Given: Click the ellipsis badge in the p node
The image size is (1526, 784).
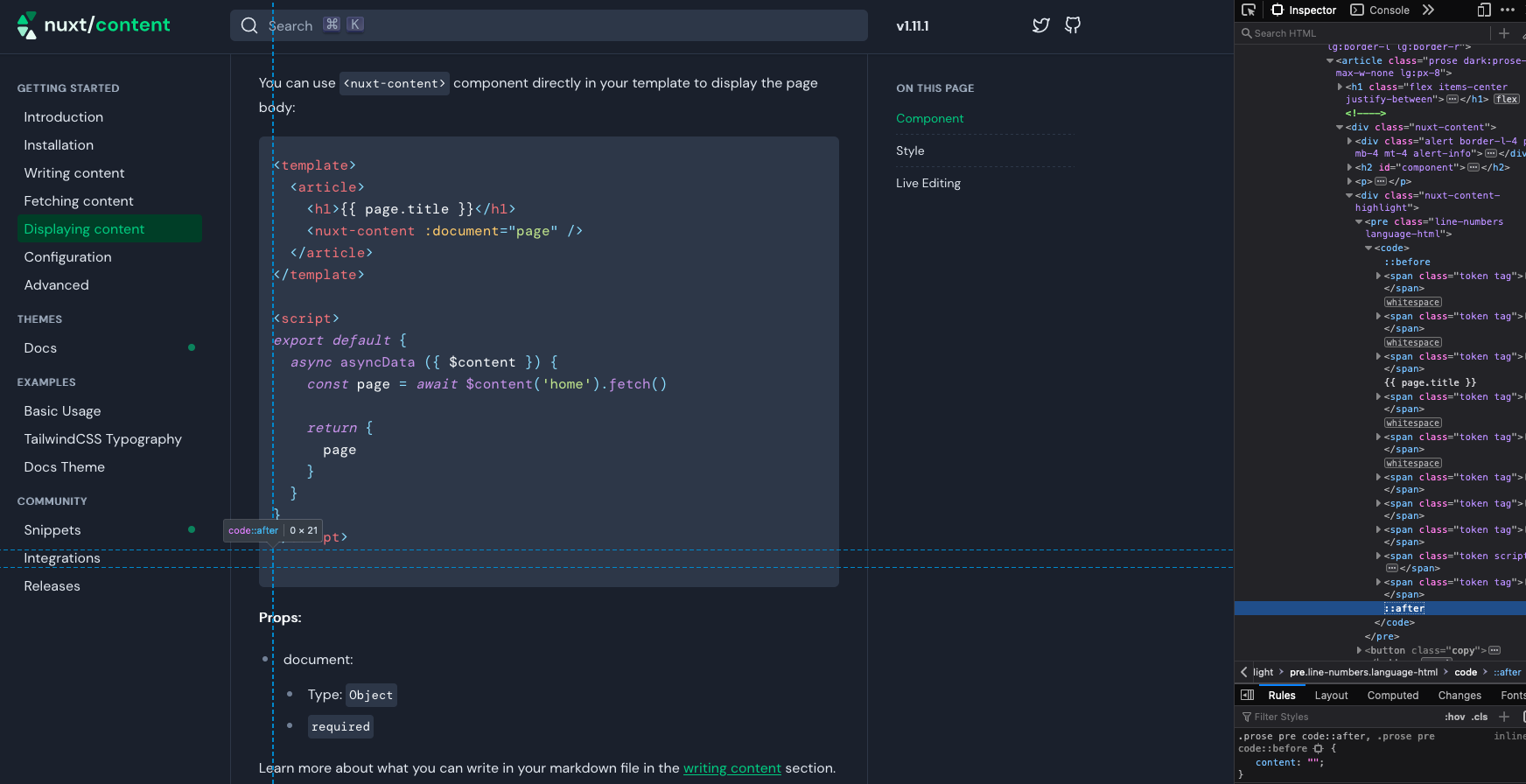Looking at the screenshot, I should click(x=1381, y=182).
